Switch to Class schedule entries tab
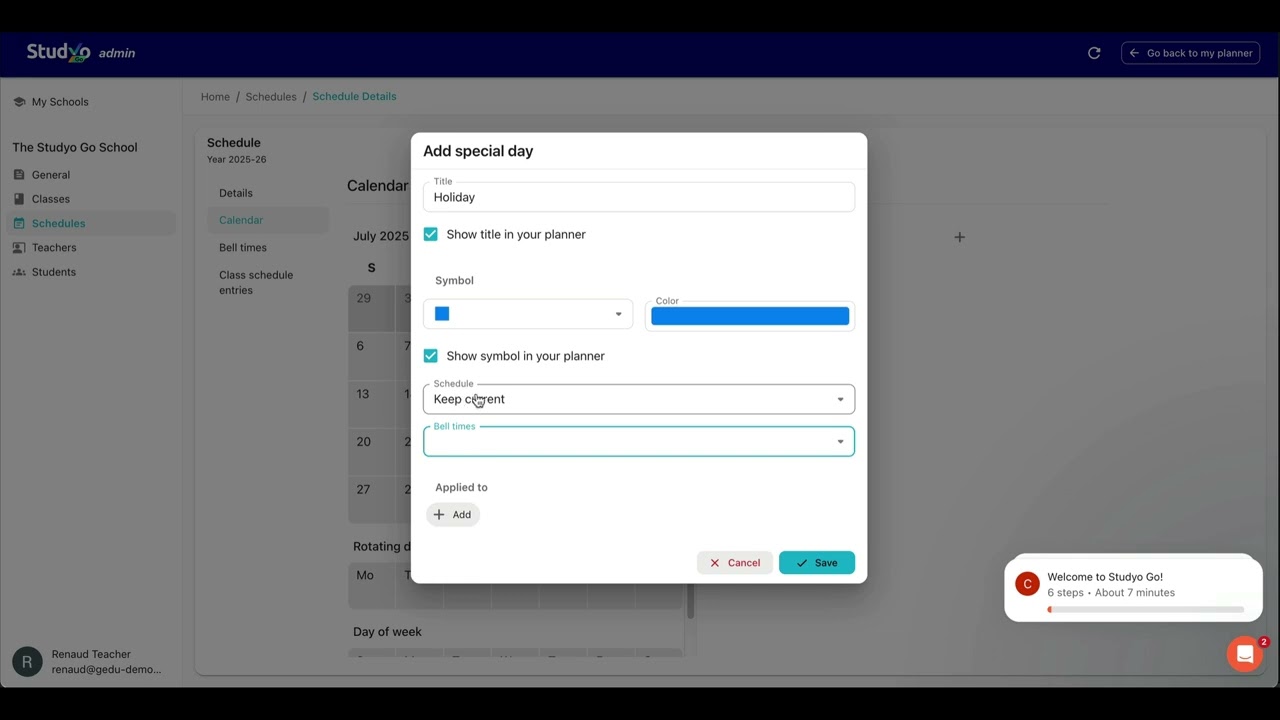The height and width of the screenshot is (720, 1280). pos(256,282)
